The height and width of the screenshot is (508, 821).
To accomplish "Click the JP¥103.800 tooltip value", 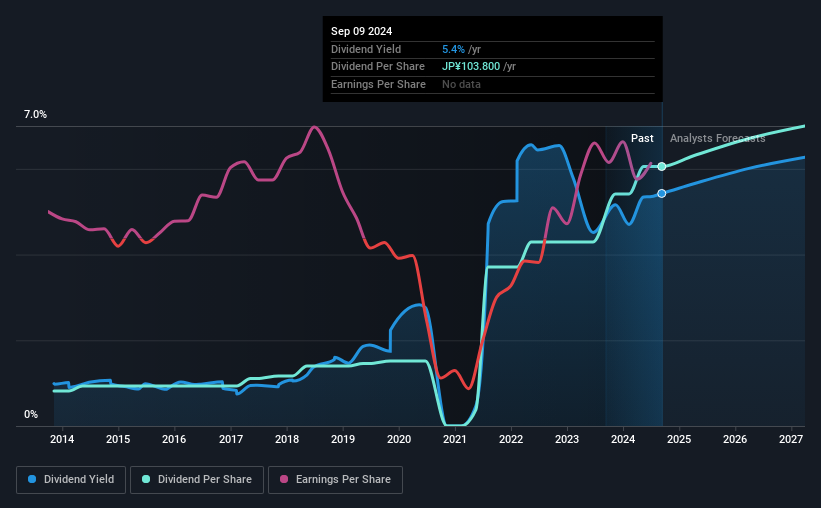I will [x=471, y=67].
